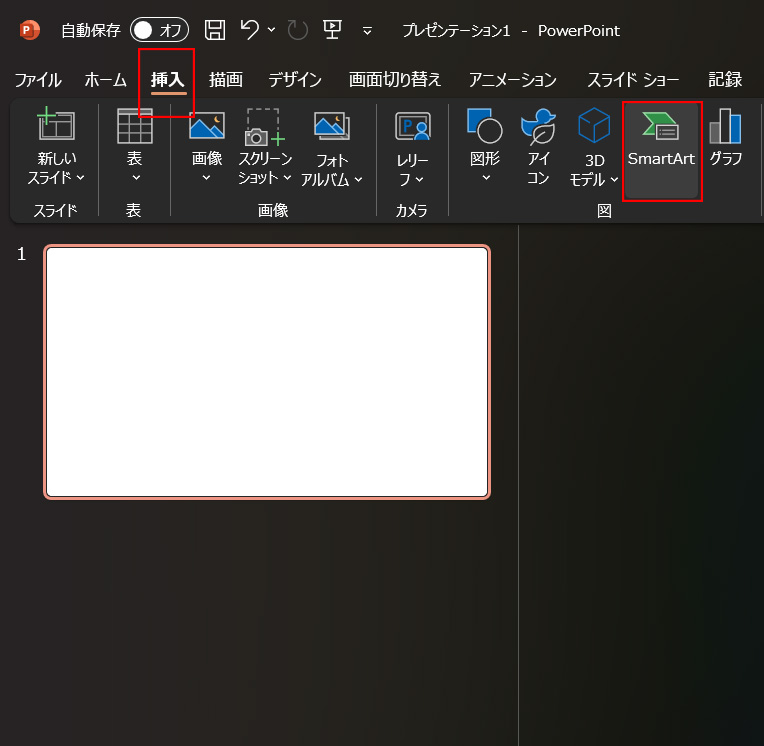Expand the 新しいスライド layout dropdown arrow
The width and height of the screenshot is (764, 746).
[x=81, y=178]
